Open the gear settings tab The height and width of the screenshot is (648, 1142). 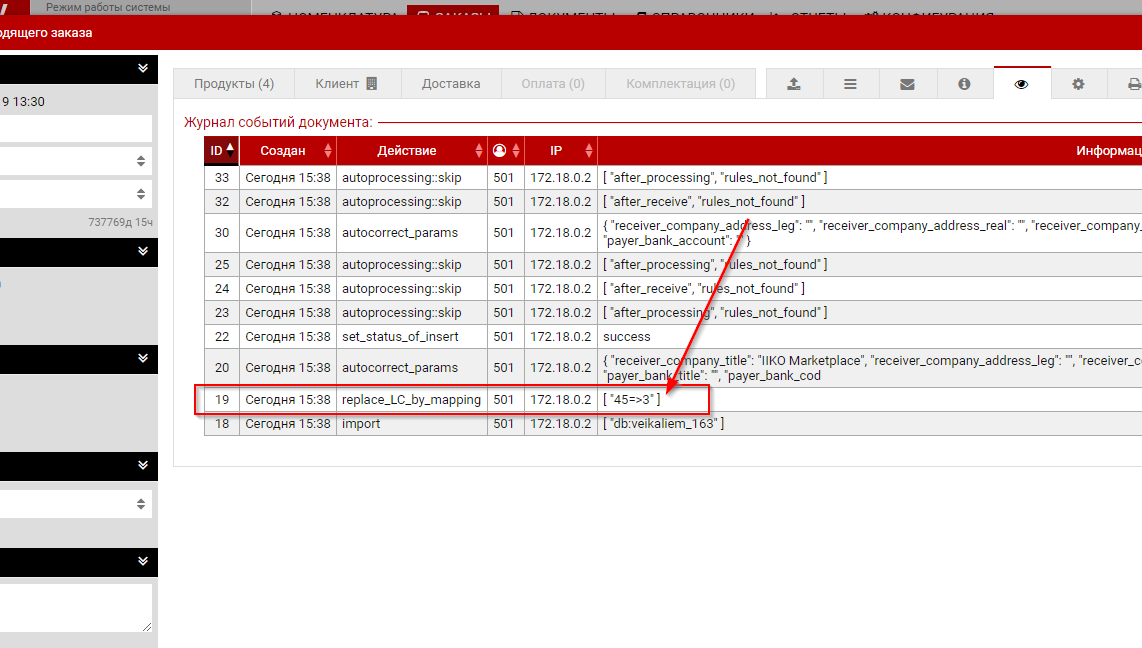pyautogui.click(x=1078, y=84)
